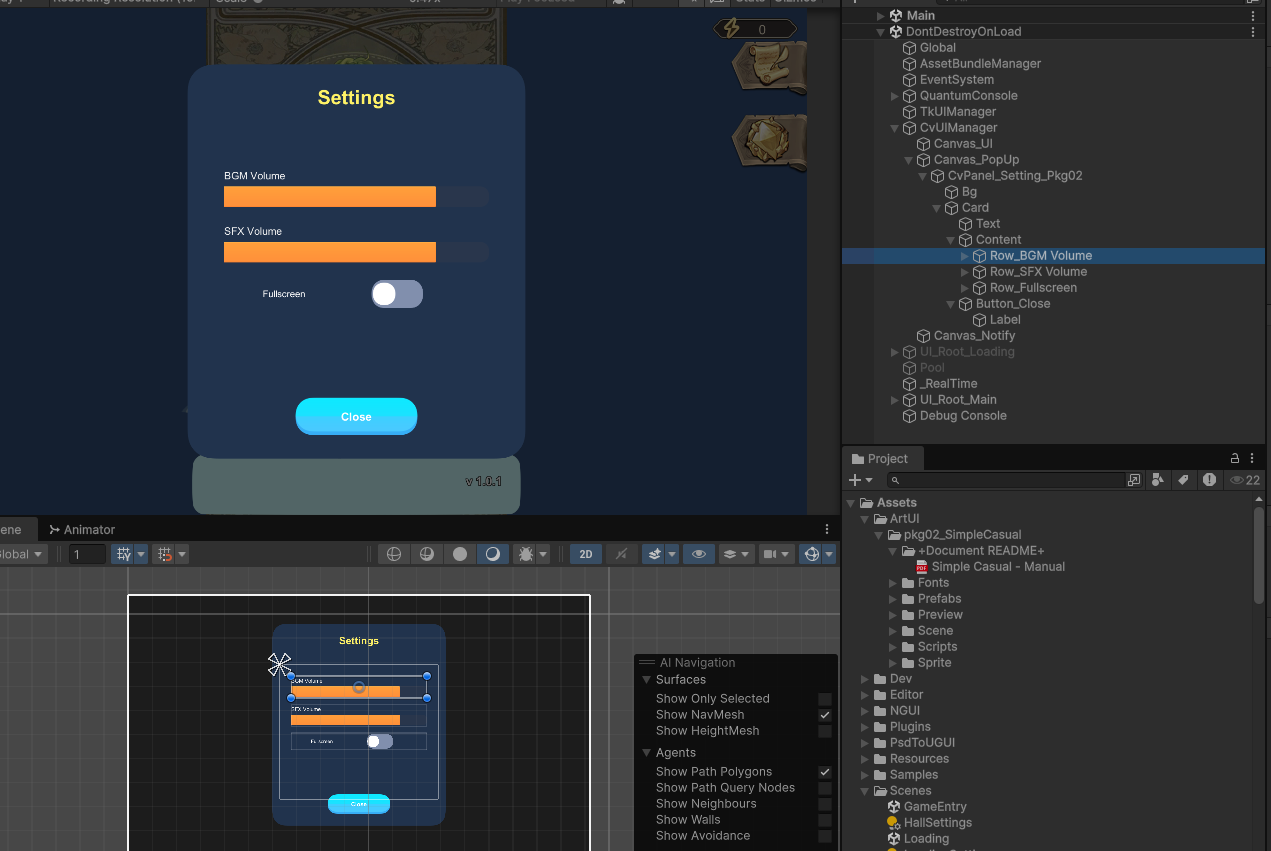Image resolution: width=1271 pixels, height=851 pixels.
Task: Lock the Project panel with padlock icon
Action: (x=1234, y=458)
